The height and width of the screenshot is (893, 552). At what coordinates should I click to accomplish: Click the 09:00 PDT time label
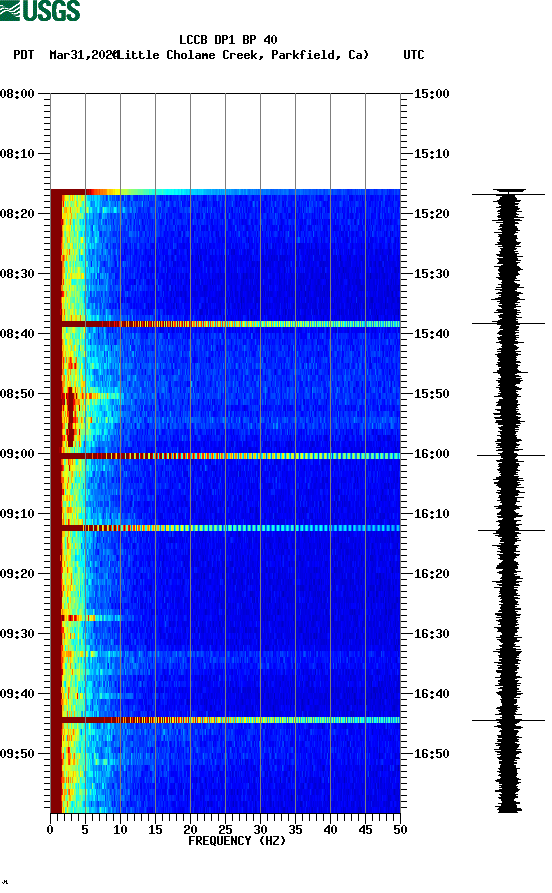18,454
